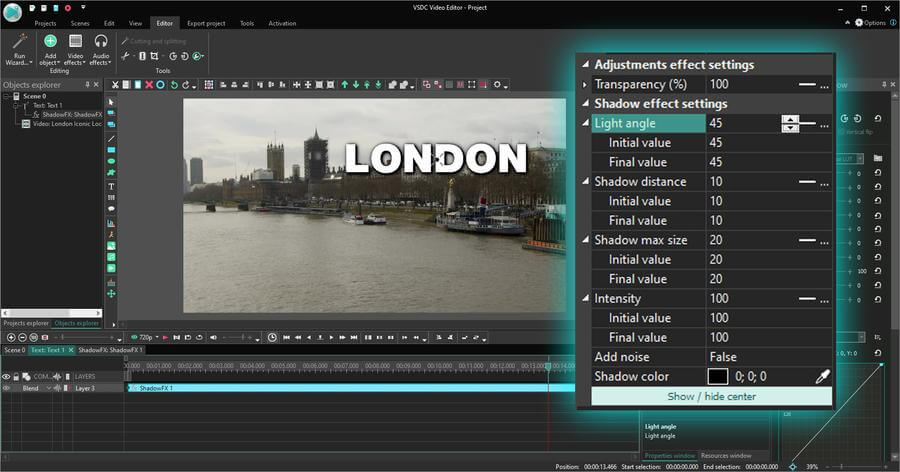Click the Options gear icon
The height and width of the screenshot is (472, 900).
point(859,22)
